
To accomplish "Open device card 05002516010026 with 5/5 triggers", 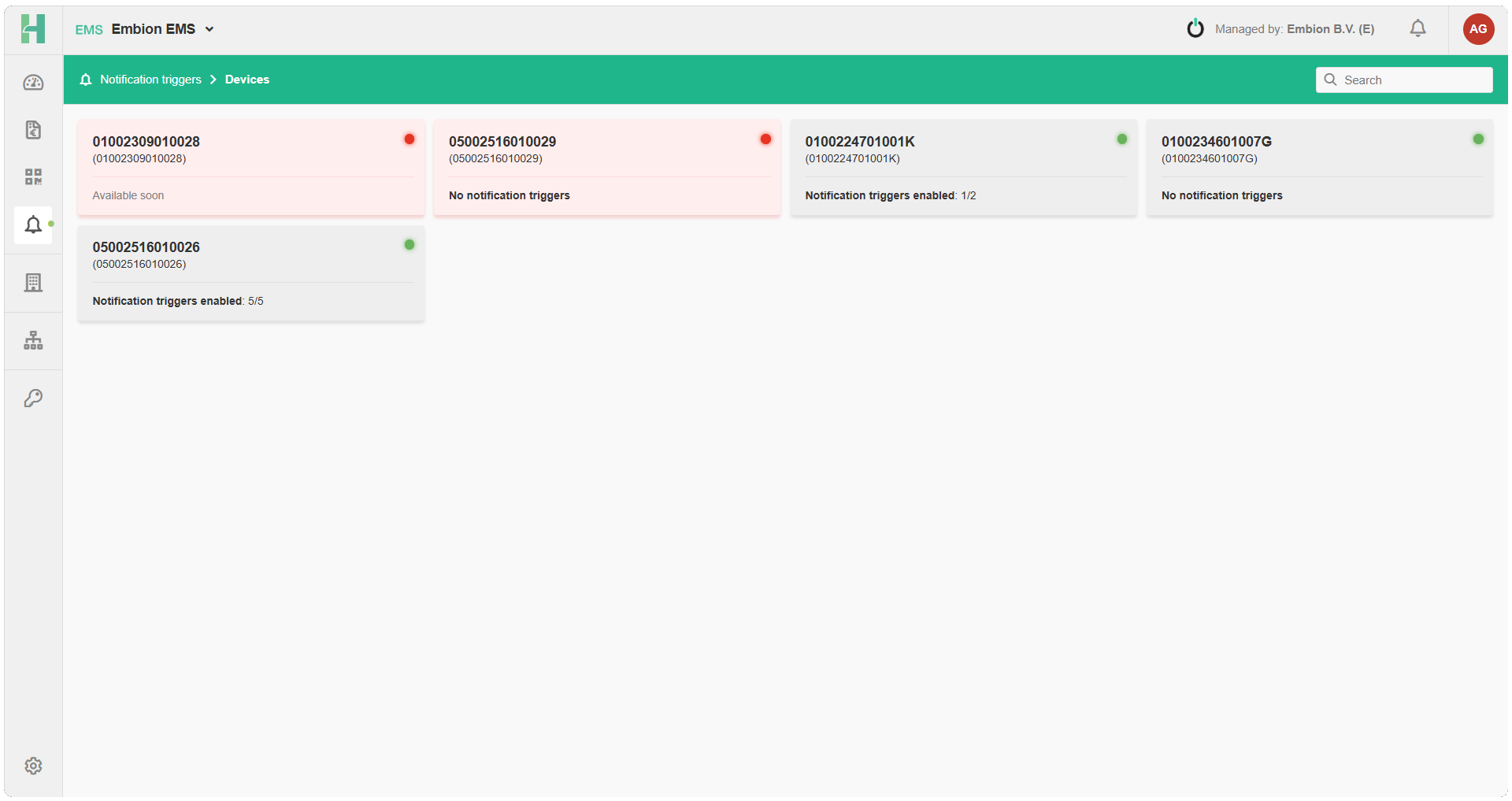I will pos(251,273).
